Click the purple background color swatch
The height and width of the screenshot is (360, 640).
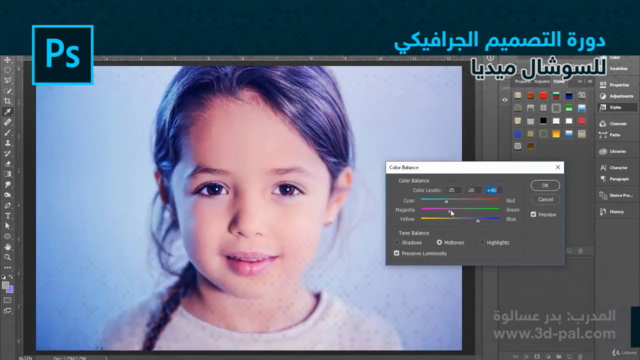pos(11,290)
